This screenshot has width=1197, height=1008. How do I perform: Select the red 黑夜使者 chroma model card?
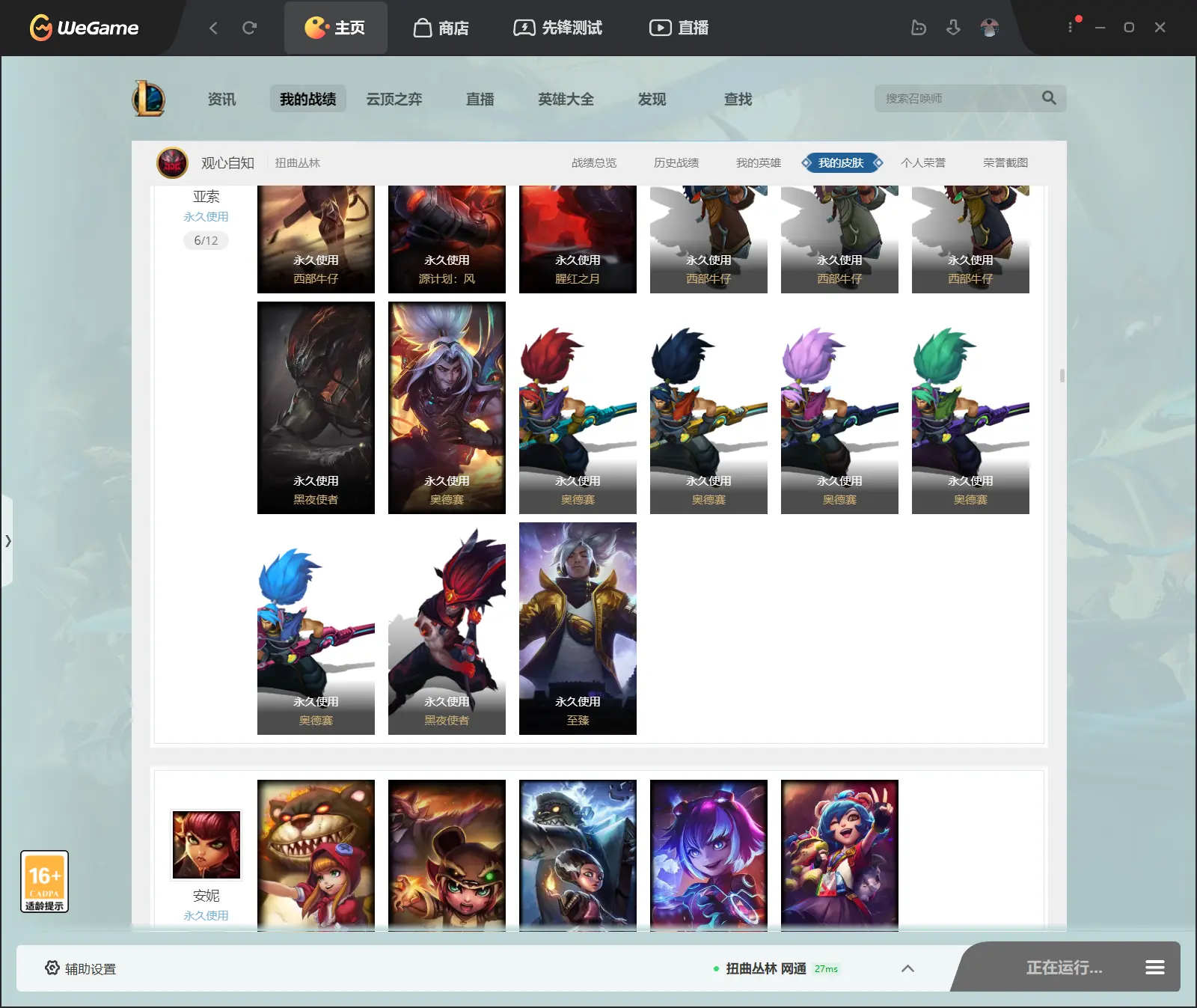[x=447, y=629]
